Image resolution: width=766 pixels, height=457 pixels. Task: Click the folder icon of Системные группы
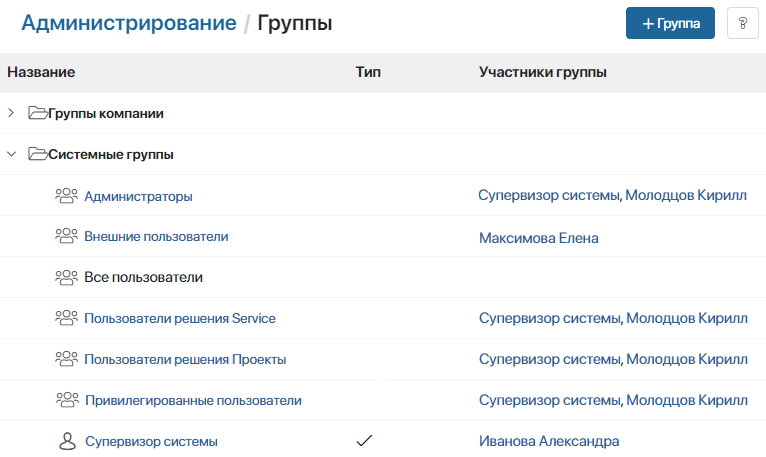tap(38, 154)
